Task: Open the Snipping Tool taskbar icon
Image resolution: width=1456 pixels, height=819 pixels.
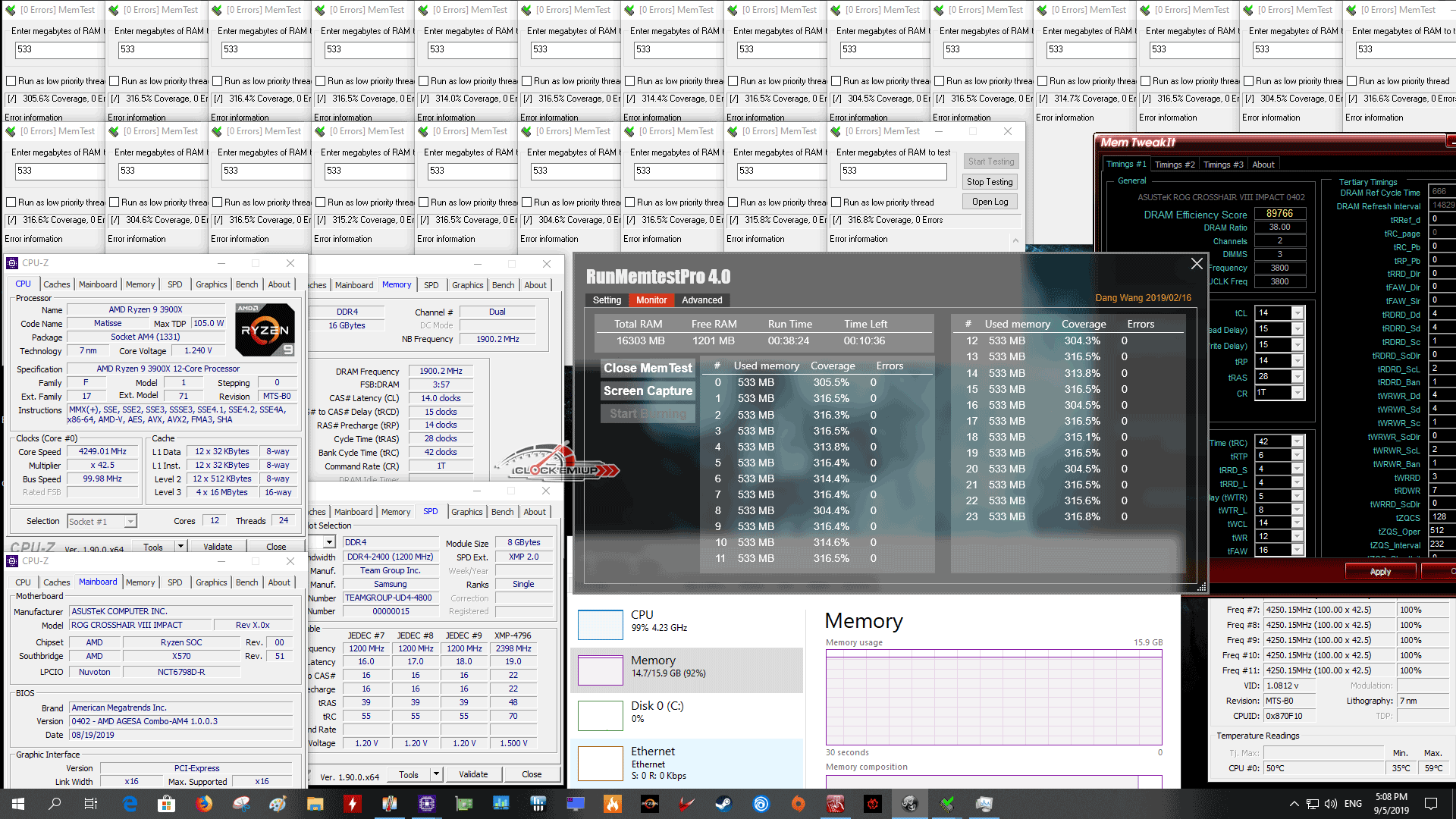Action: click(241, 804)
